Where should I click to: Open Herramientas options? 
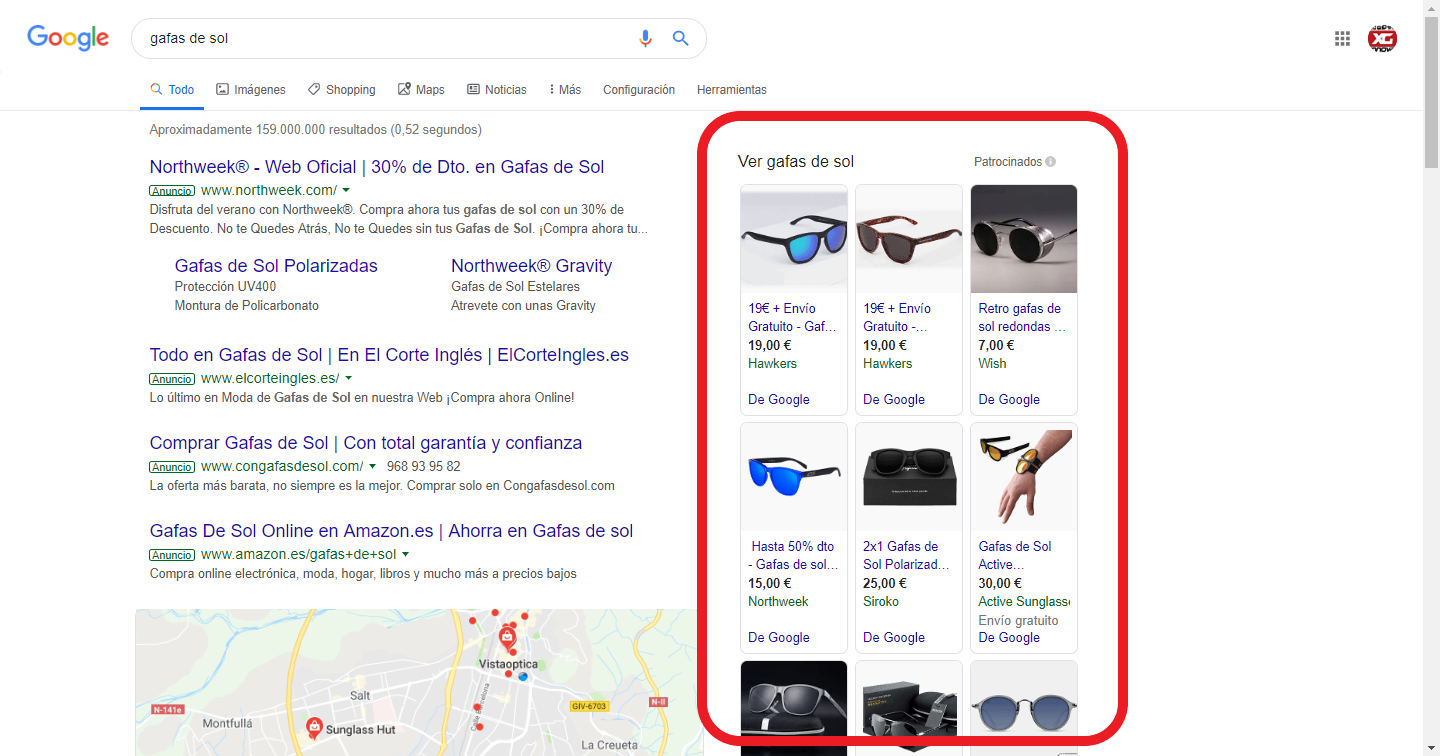[732, 90]
